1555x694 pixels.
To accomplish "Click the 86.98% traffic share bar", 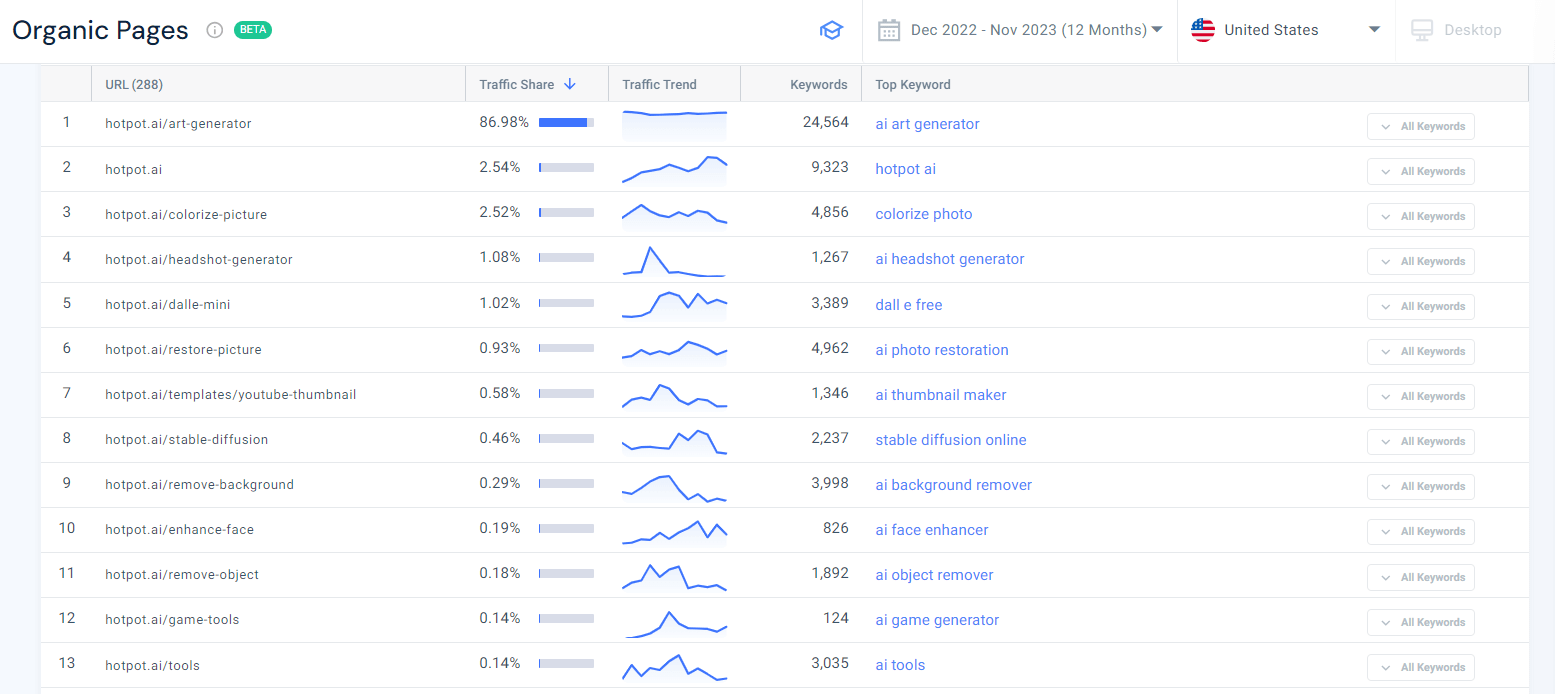I will tap(566, 123).
